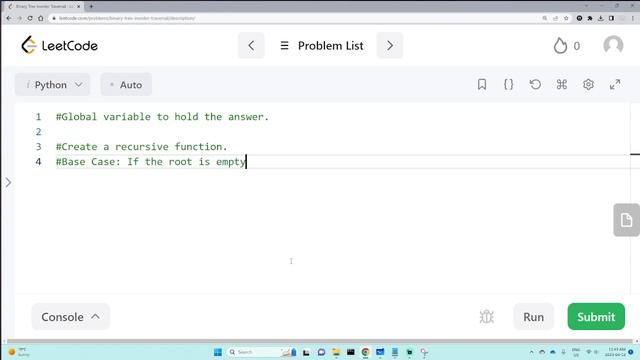Reset code to default icon
The height and width of the screenshot is (360, 640).
tap(535, 84)
